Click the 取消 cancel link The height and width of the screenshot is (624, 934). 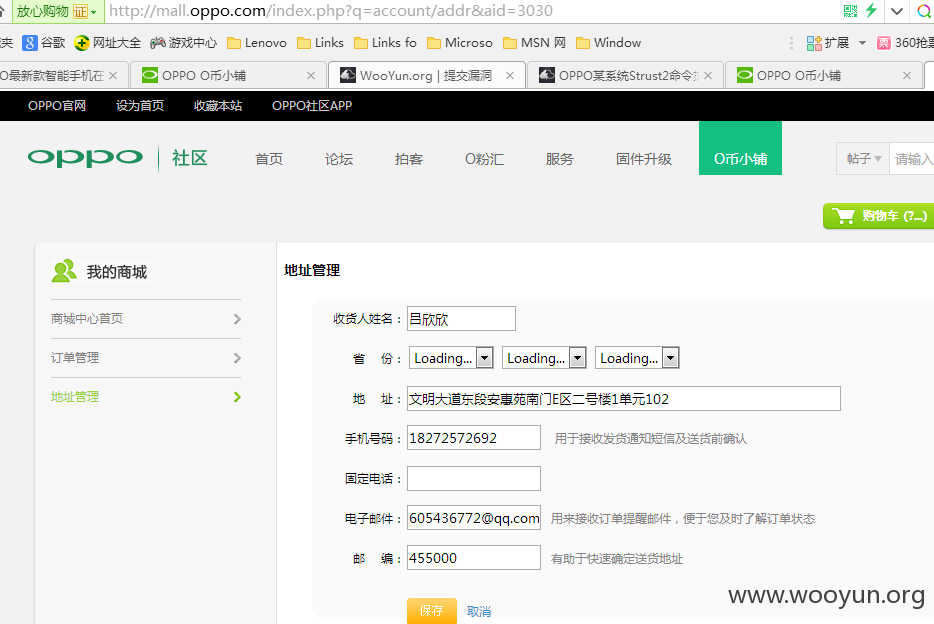tap(479, 611)
